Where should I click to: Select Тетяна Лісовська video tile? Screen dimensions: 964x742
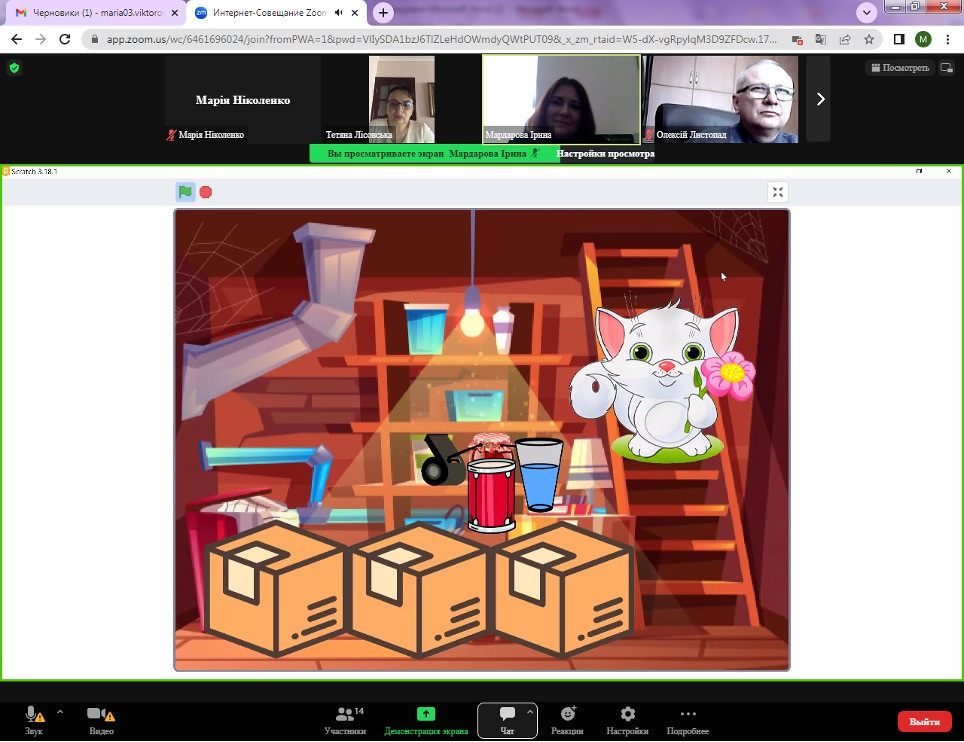click(401, 100)
